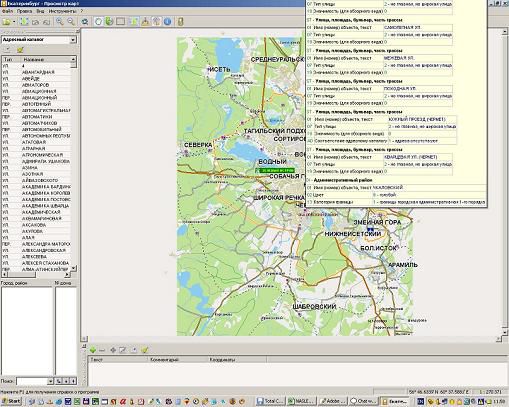Screen dimensions: 509x407
Task: Switch to the Adobe taskbar window
Action: point(333,401)
